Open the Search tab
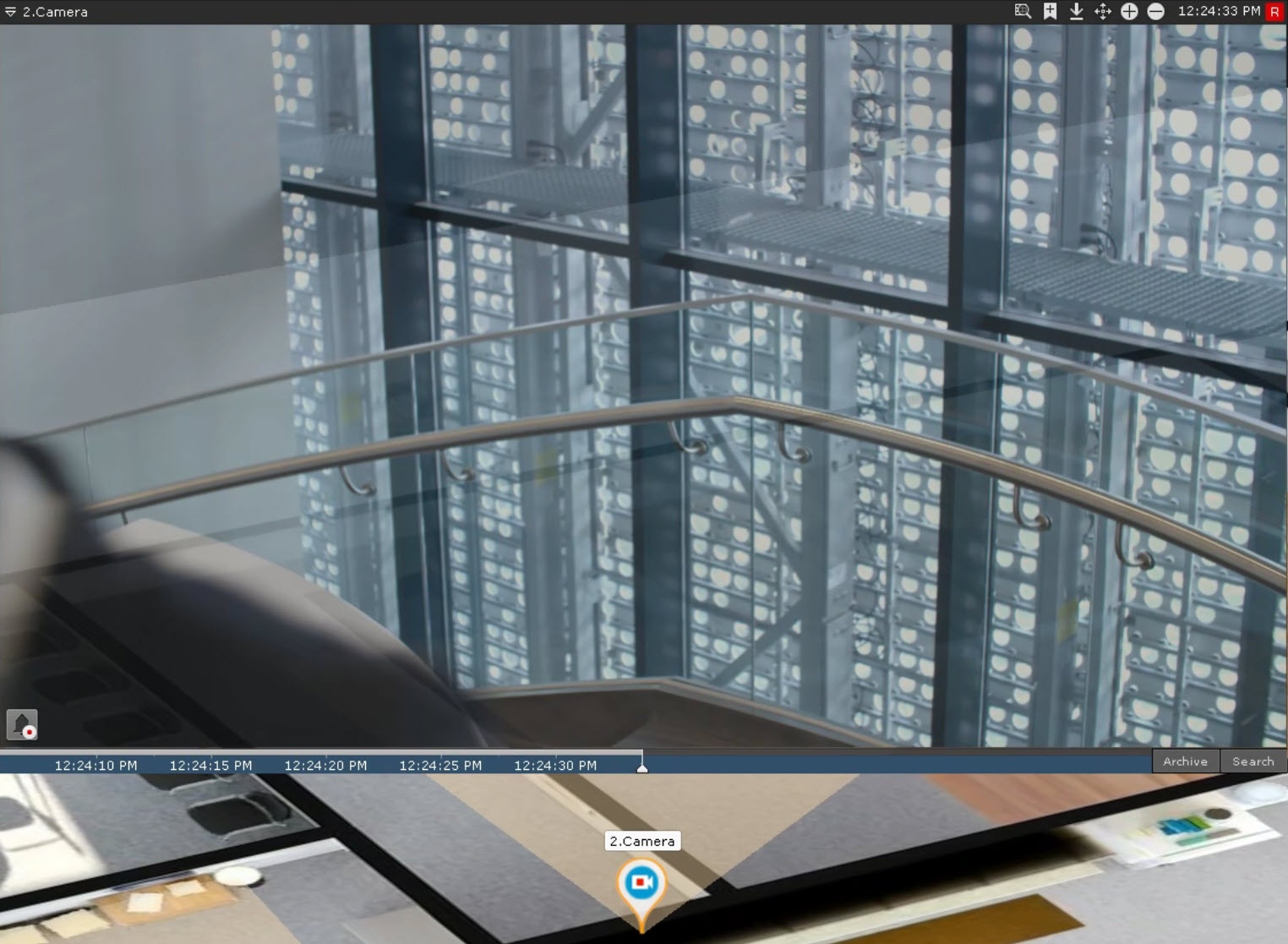 click(1253, 761)
